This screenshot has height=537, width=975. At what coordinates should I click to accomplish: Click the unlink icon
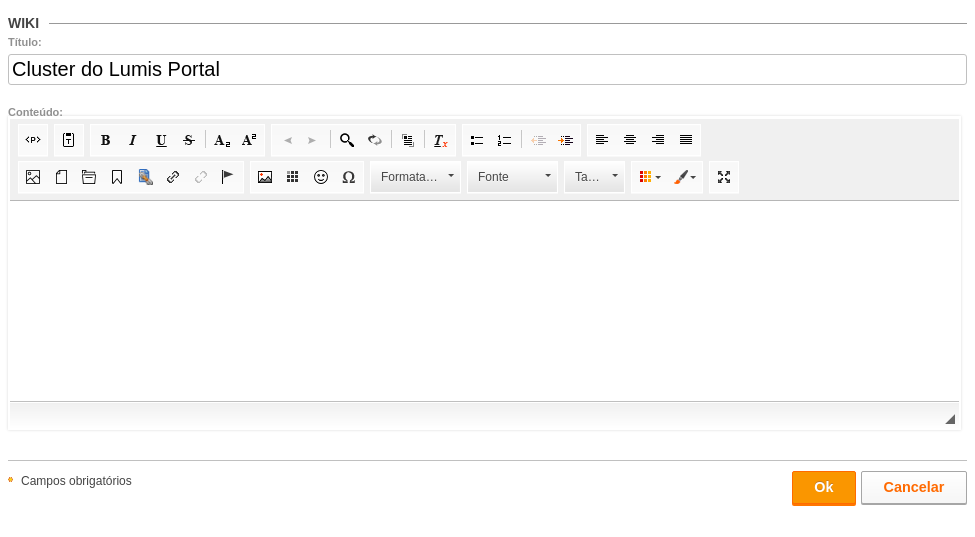click(200, 177)
